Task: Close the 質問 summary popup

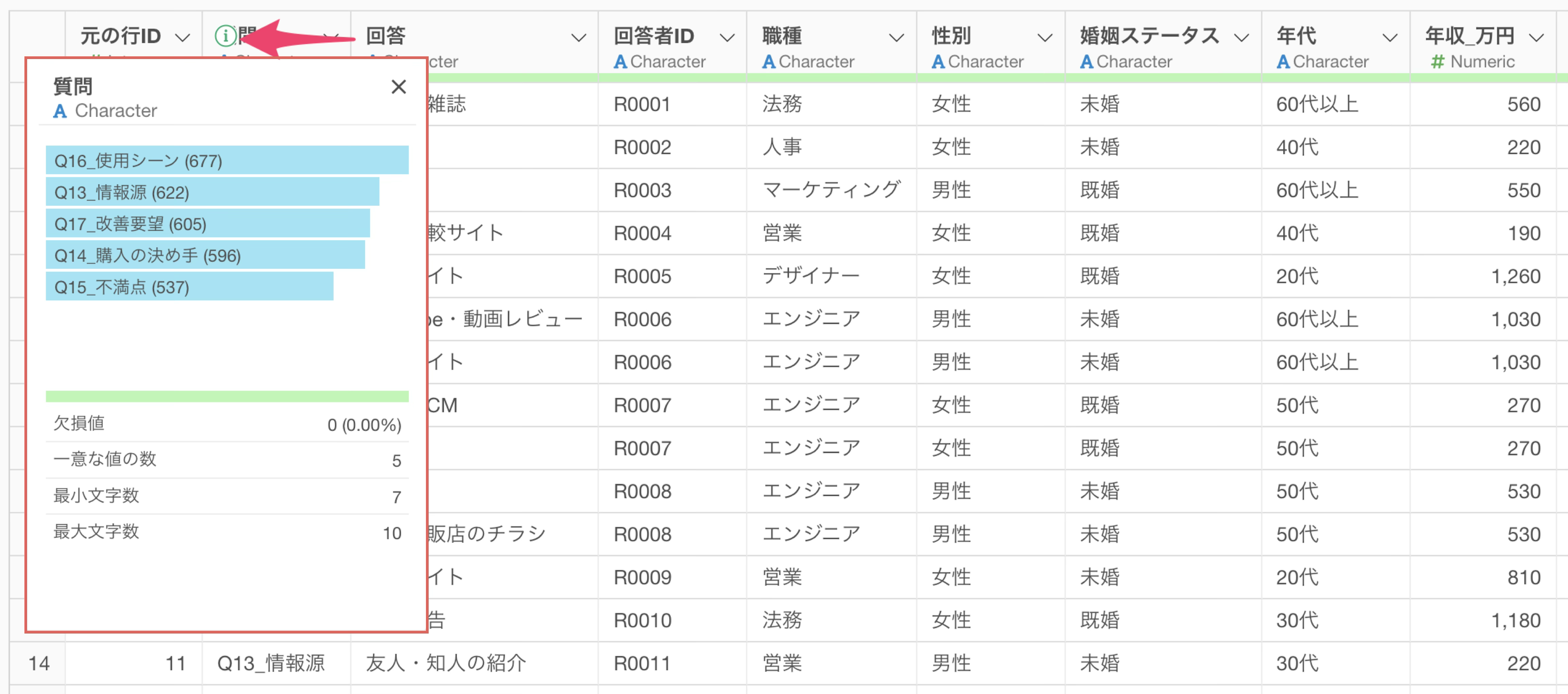Action: coord(399,86)
